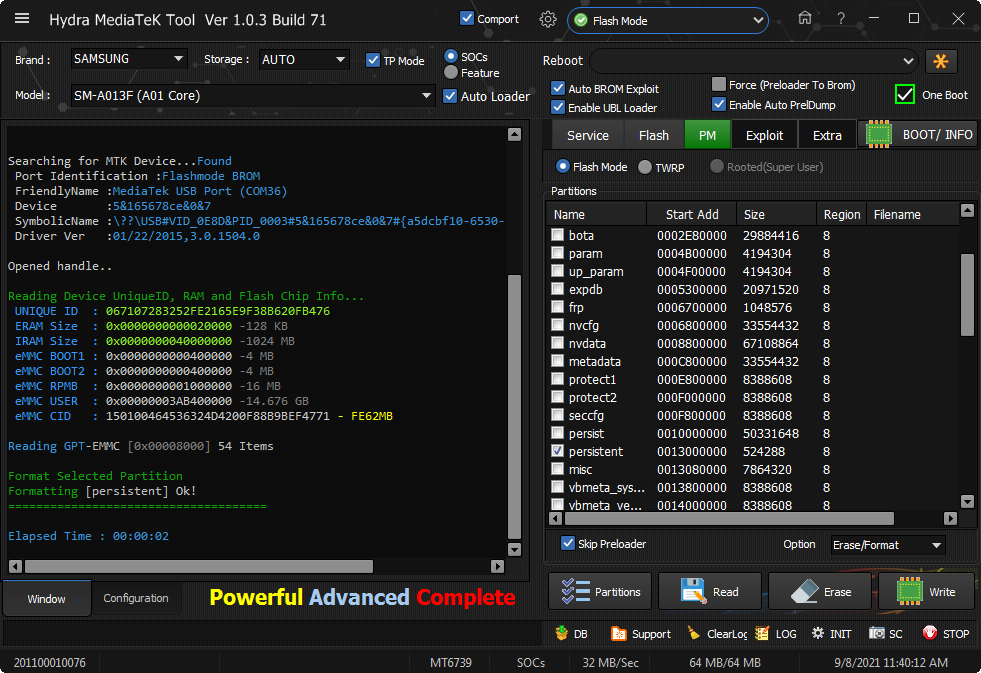Click the Filename column header
981x673 pixels.
913,214
